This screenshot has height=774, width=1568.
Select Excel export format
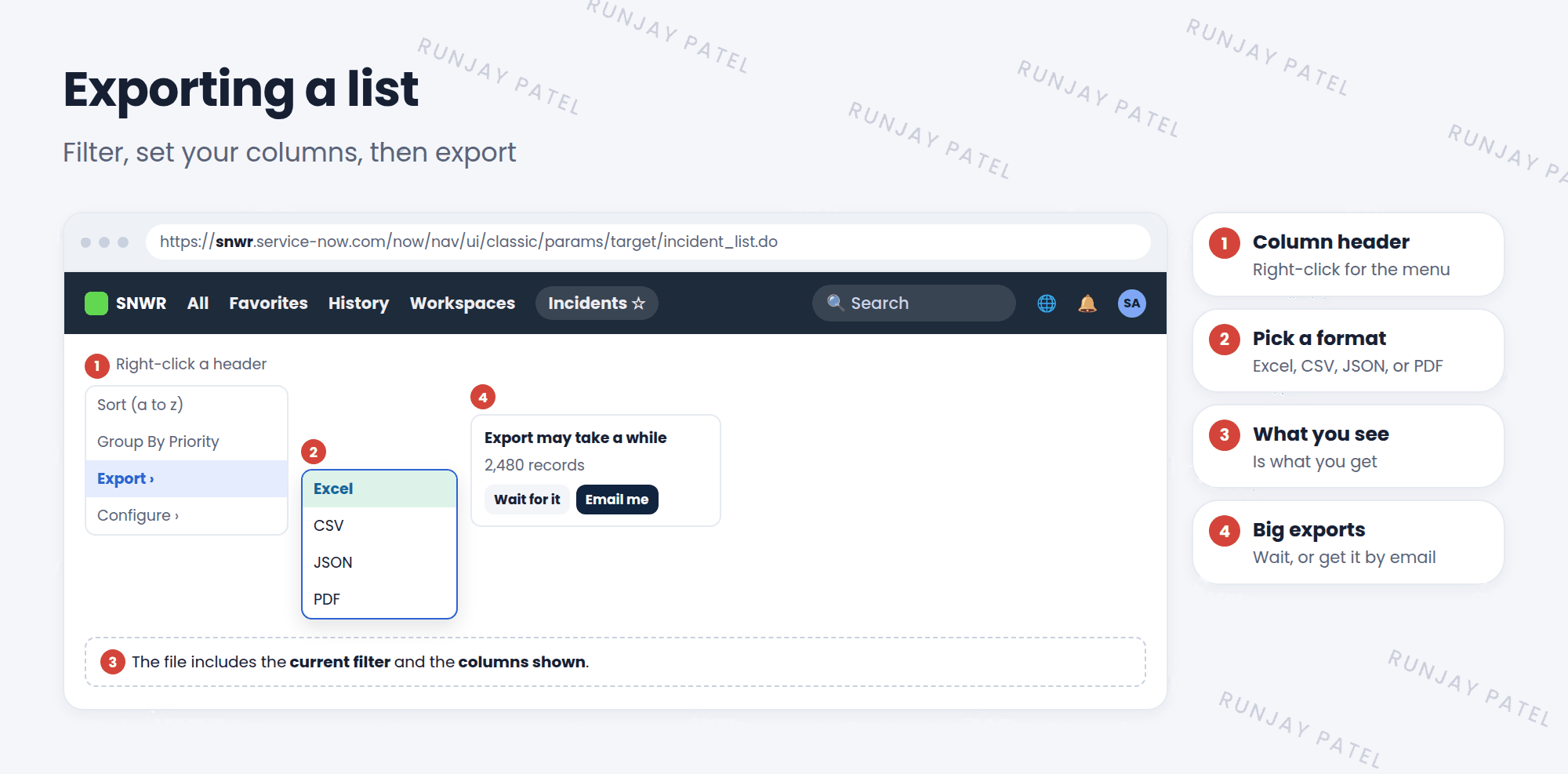pyautogui.click(x=379, y=489)
